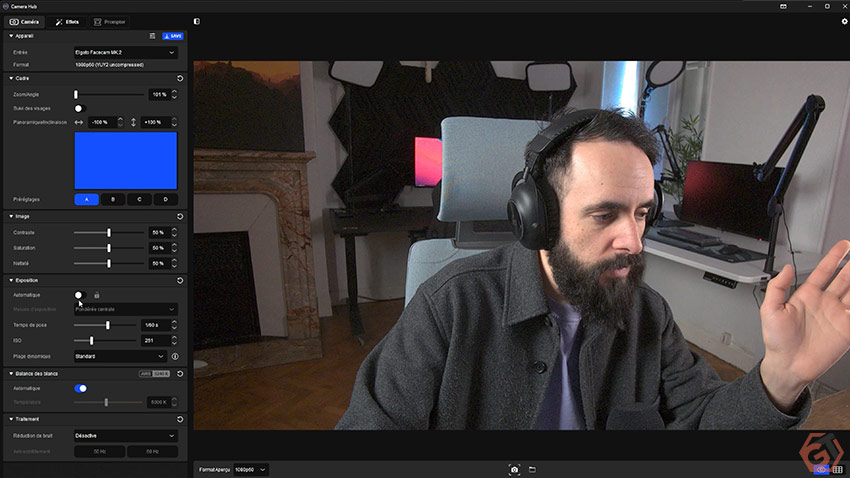
Task: Collapse the Exposition section
Action: (x=11, y=280)
